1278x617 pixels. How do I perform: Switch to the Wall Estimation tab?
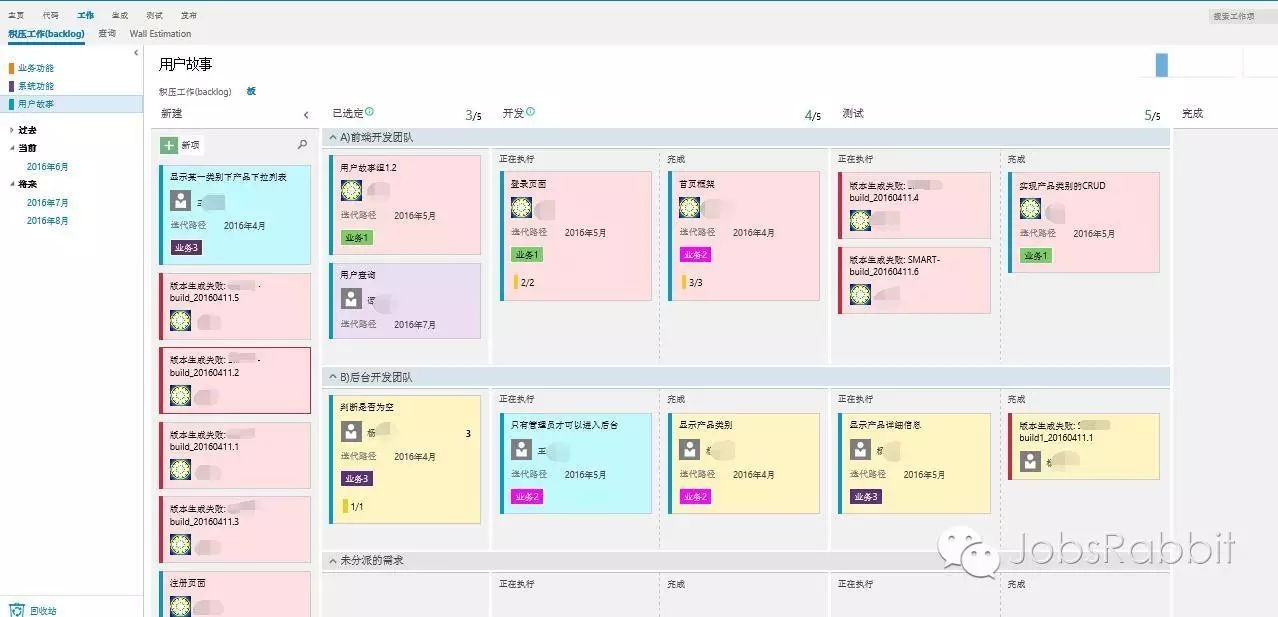pyautogui.click(x=160, y=33)
